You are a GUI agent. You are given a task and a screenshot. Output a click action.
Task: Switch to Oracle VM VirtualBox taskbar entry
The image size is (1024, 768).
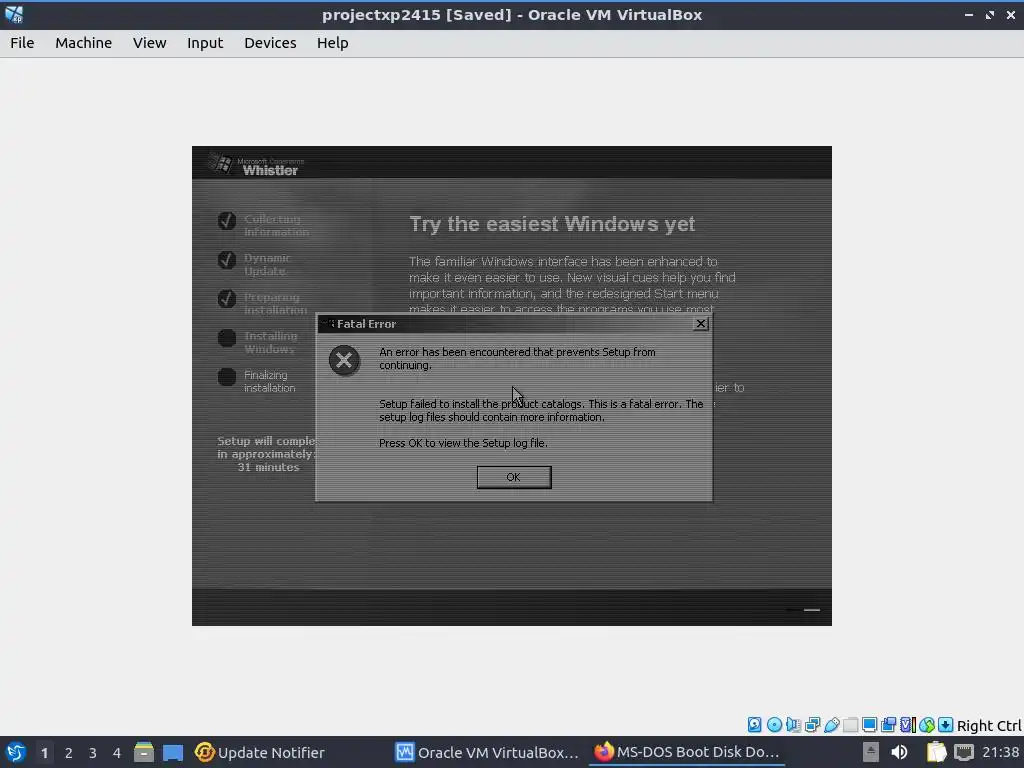coord(487,752)
